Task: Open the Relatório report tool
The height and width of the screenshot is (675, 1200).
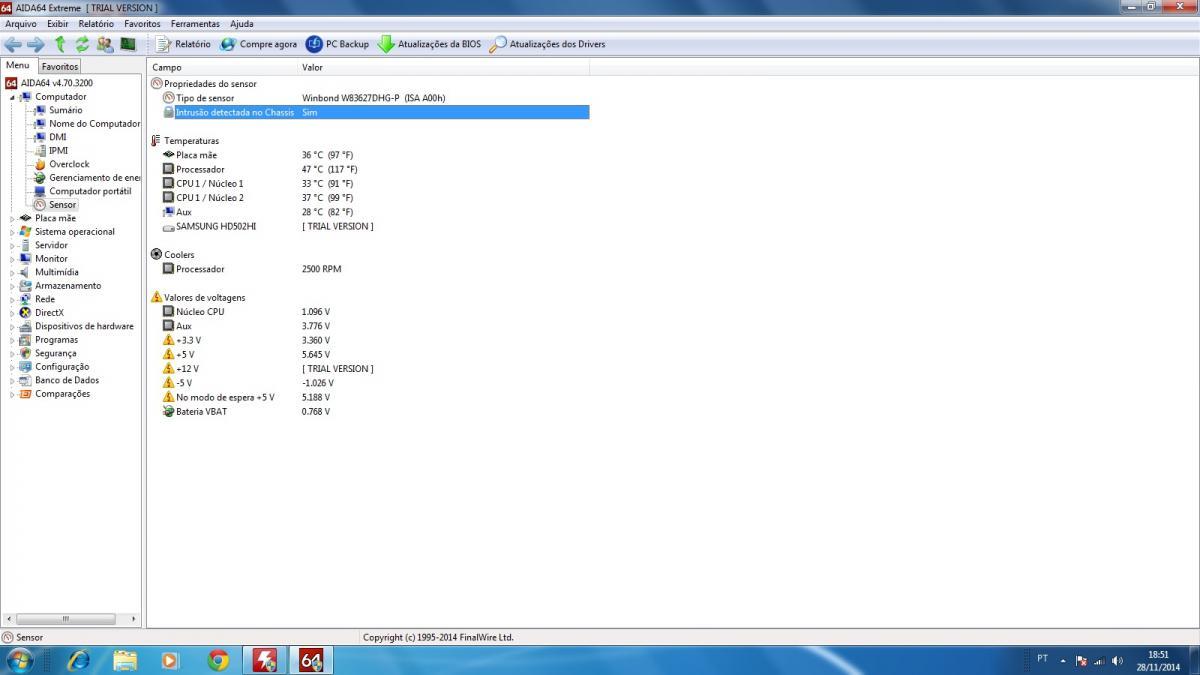Action: (183, 44)
